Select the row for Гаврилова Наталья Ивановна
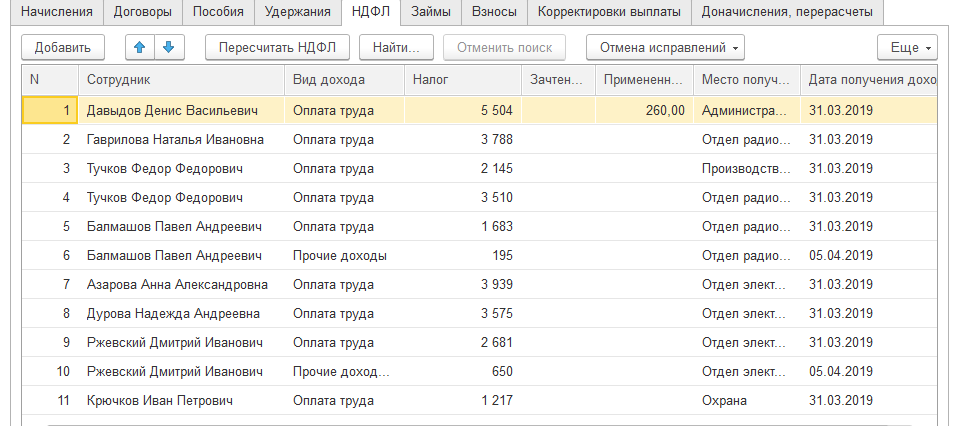Viewport: 959px width, 426px height. 175,139
